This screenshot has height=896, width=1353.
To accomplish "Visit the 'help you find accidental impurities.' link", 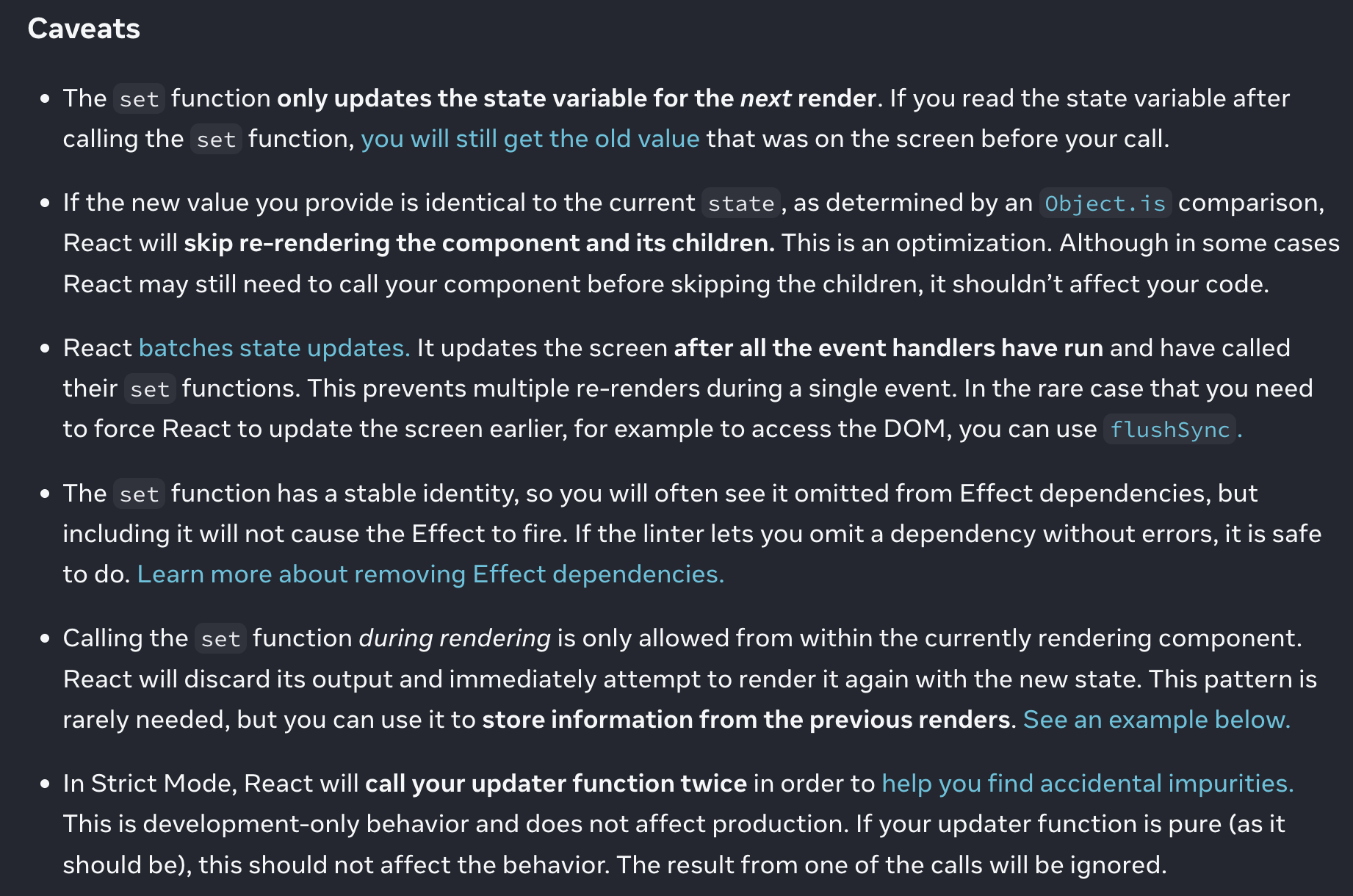I will (x=1087, y=784).
